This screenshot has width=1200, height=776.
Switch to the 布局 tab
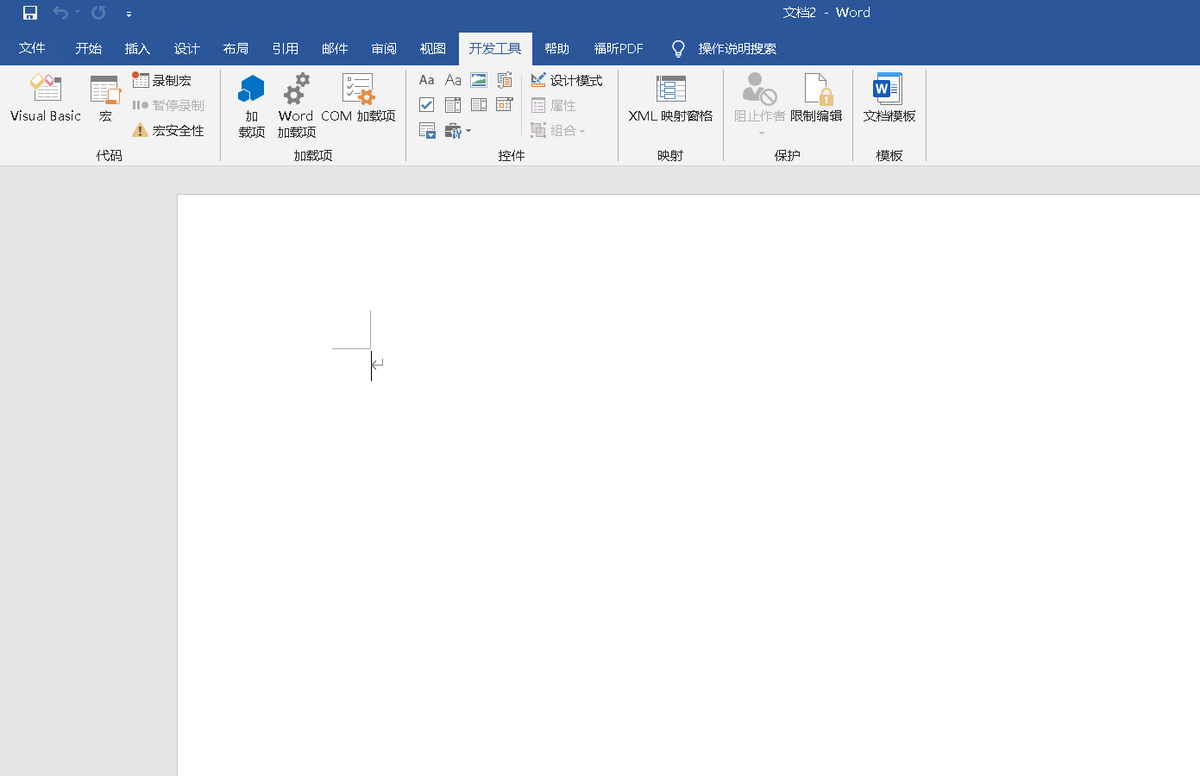click(x=236, y=48)
